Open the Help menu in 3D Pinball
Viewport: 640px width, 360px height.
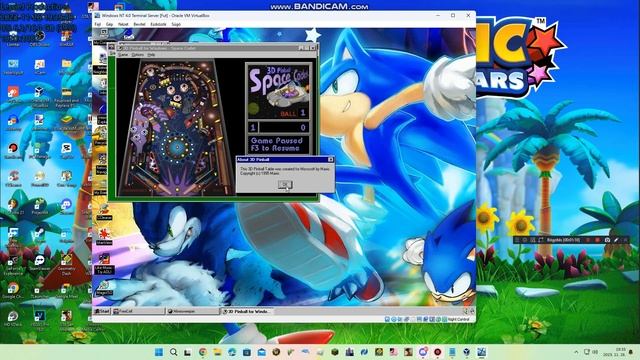coord(151,55)
